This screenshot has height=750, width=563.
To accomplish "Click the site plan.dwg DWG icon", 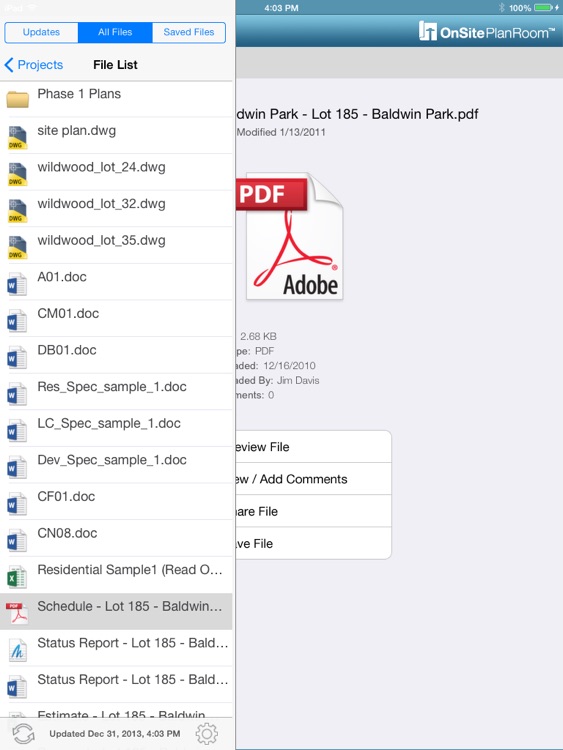I will click(x=18, y=137).
